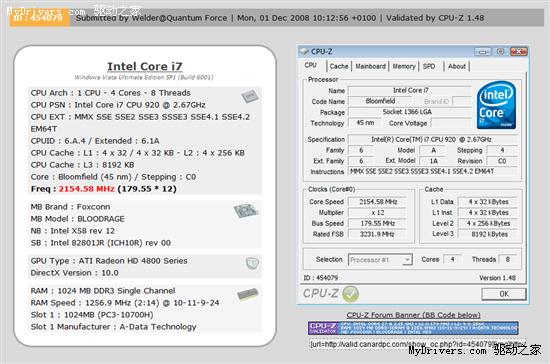550x364 pixels.
Task: Click the 'DirectX Version : 10.0' line
Action: (74, 273)
